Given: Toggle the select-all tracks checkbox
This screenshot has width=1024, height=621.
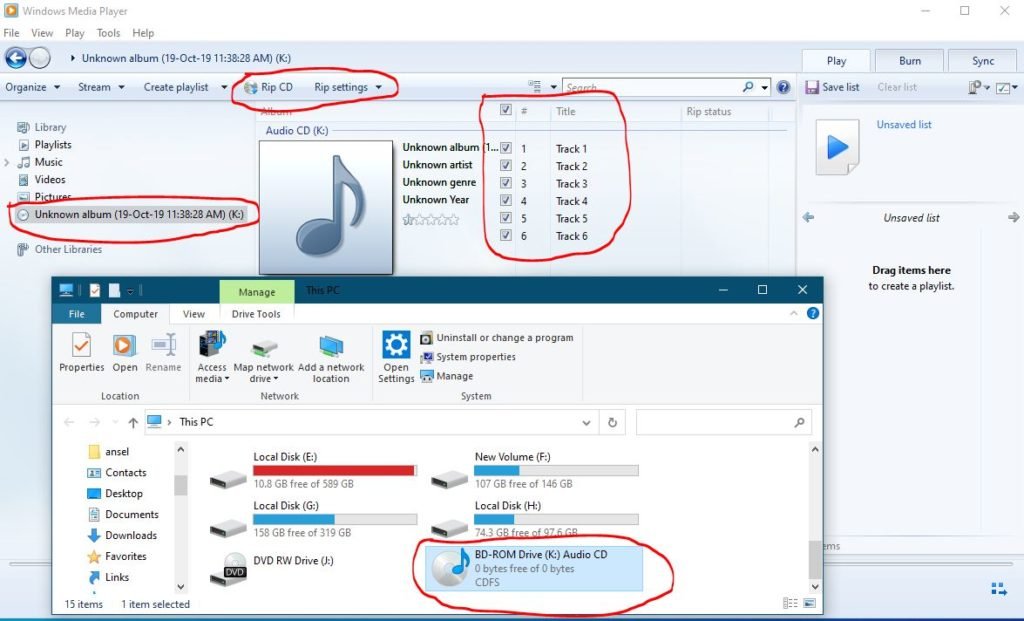Looking at the screenshot, I should [x=505, y=110].
